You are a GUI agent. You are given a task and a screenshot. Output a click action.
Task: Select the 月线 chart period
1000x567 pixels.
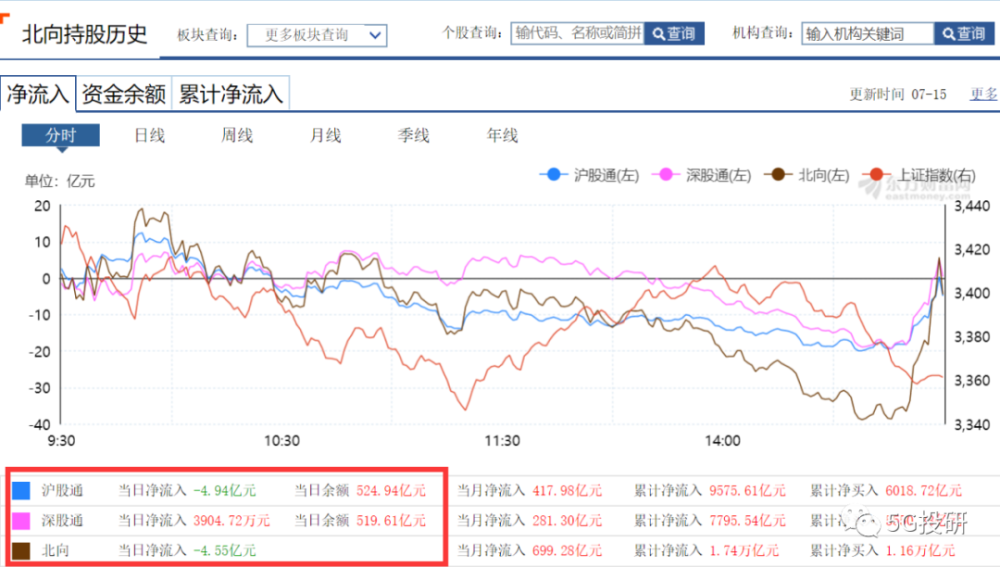point(325,135)
